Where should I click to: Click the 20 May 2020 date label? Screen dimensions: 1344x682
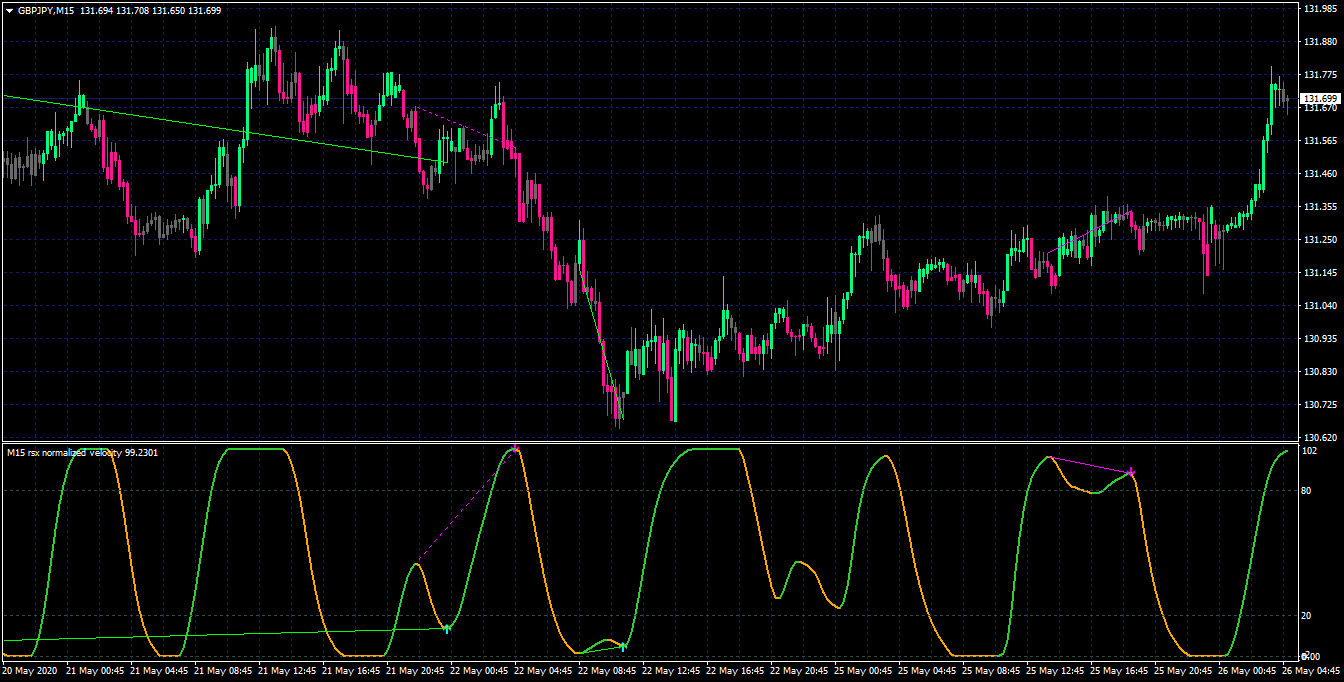[33, 670]
